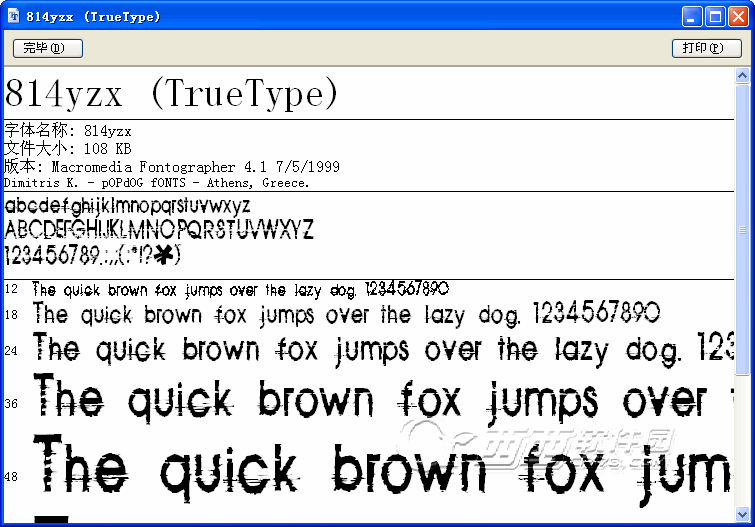
Task: Click the 打印 (Print) button
Action: coord(705,48)
